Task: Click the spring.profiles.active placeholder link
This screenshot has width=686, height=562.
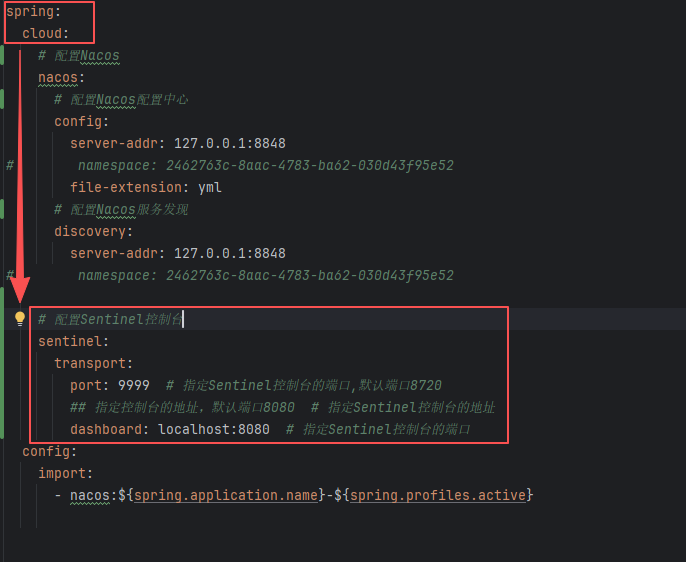Action: pos(438,495)
